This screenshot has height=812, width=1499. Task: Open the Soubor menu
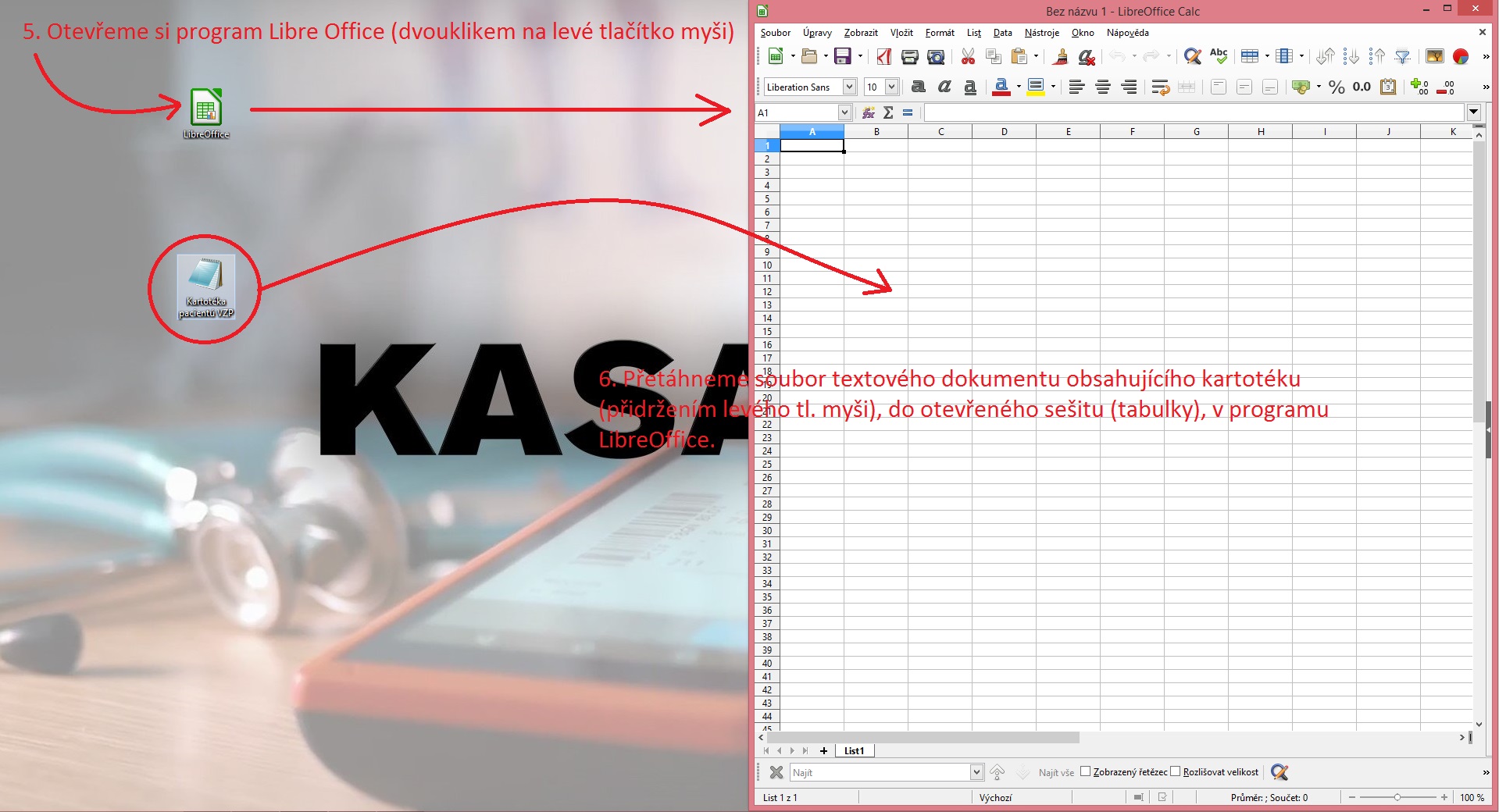pos(775,33)
